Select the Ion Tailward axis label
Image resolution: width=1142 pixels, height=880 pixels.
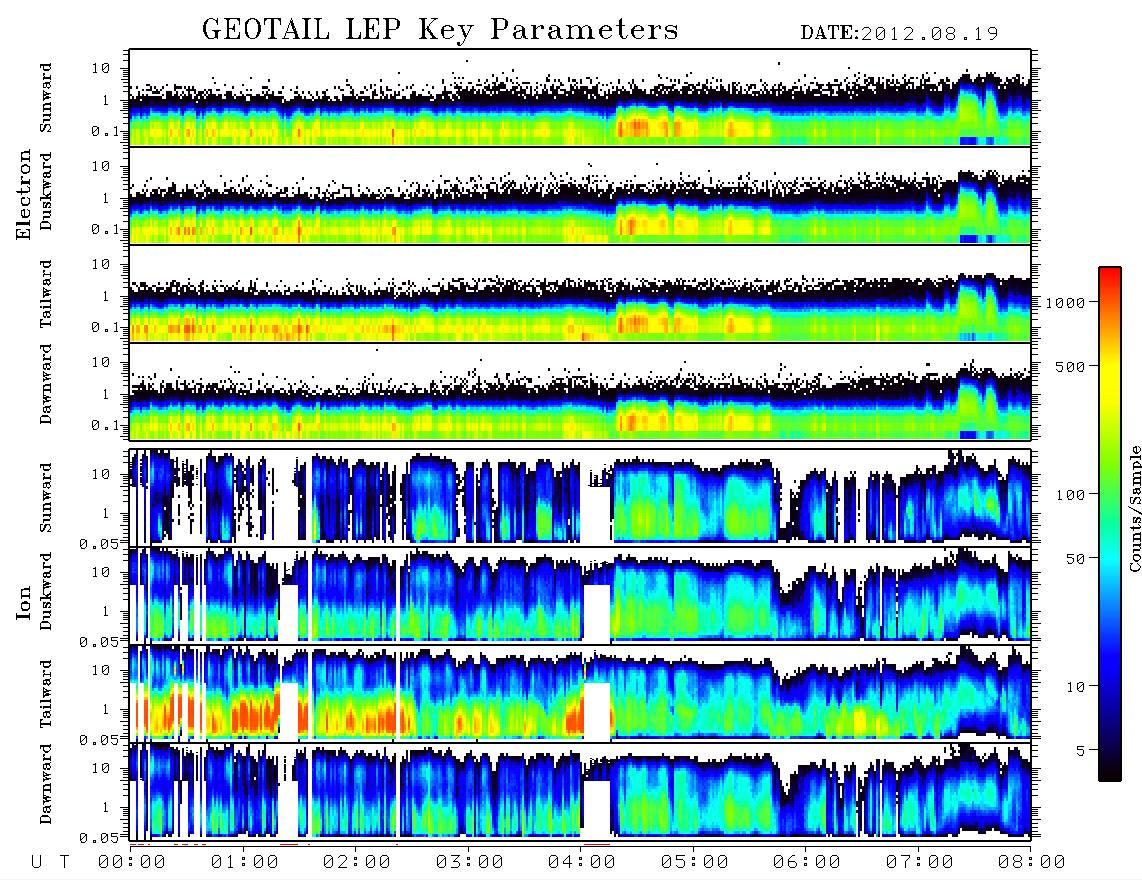(x=46, y=694)
